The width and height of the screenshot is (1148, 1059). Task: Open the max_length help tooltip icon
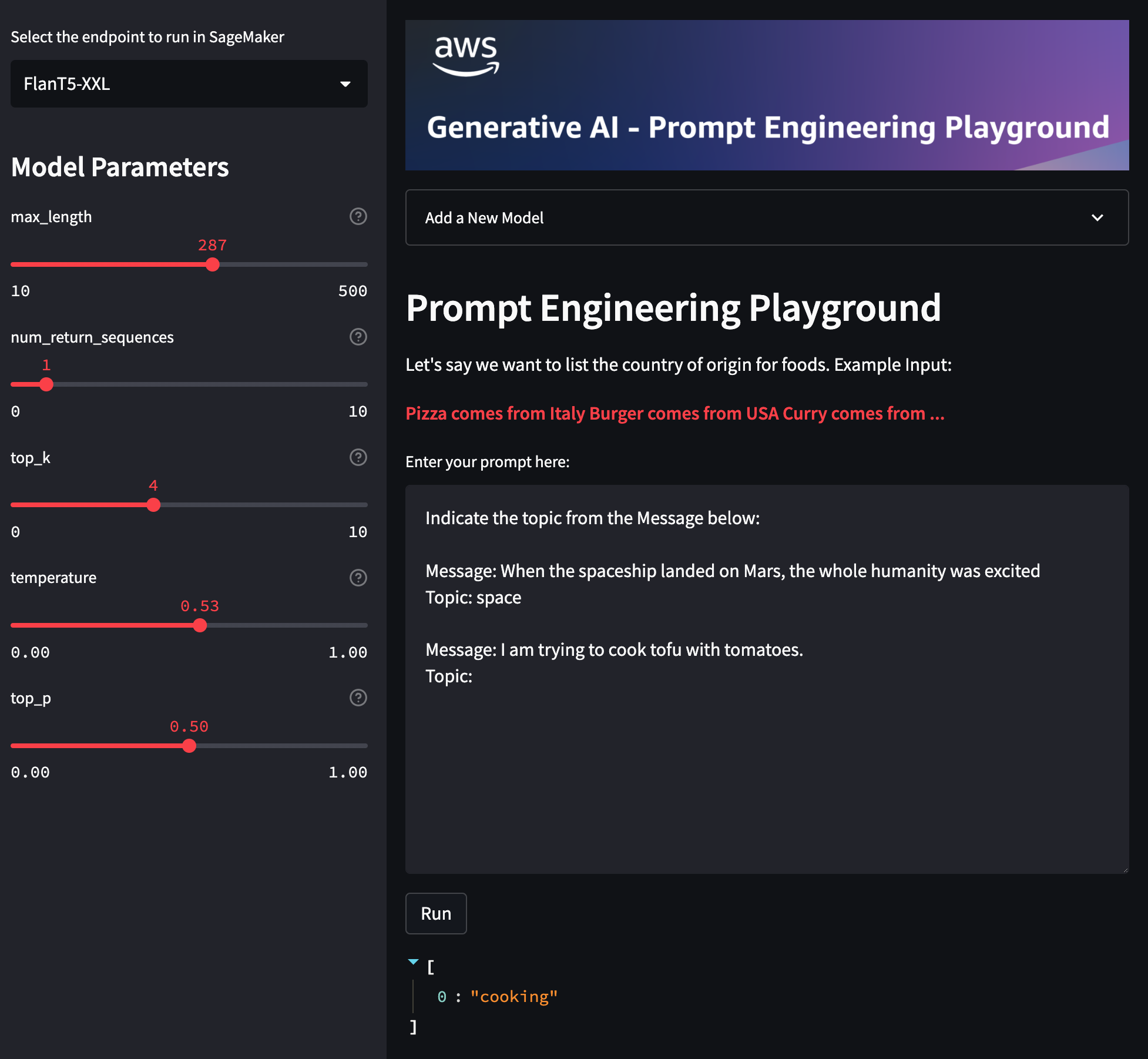click(358, 216)
